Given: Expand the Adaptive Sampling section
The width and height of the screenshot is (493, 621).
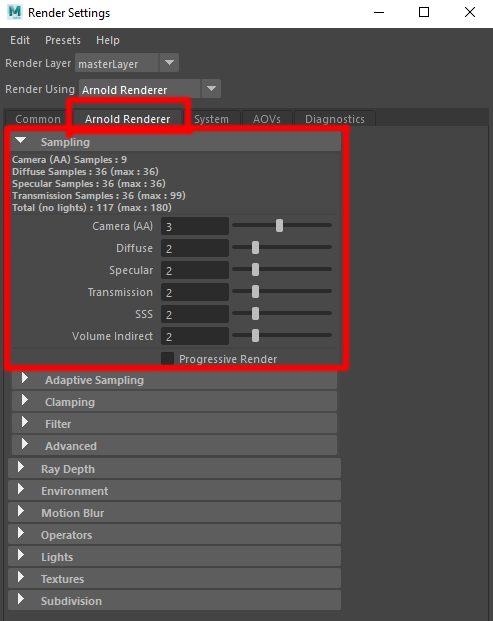Looking at the screenshot, I should (x=25, y=378).
